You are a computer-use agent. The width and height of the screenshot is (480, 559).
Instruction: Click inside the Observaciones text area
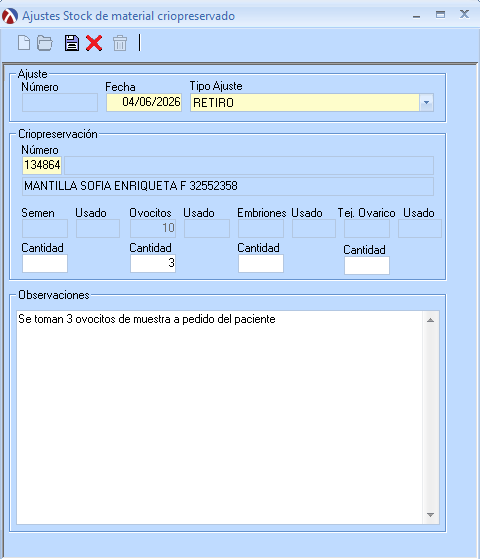point(220,417)
